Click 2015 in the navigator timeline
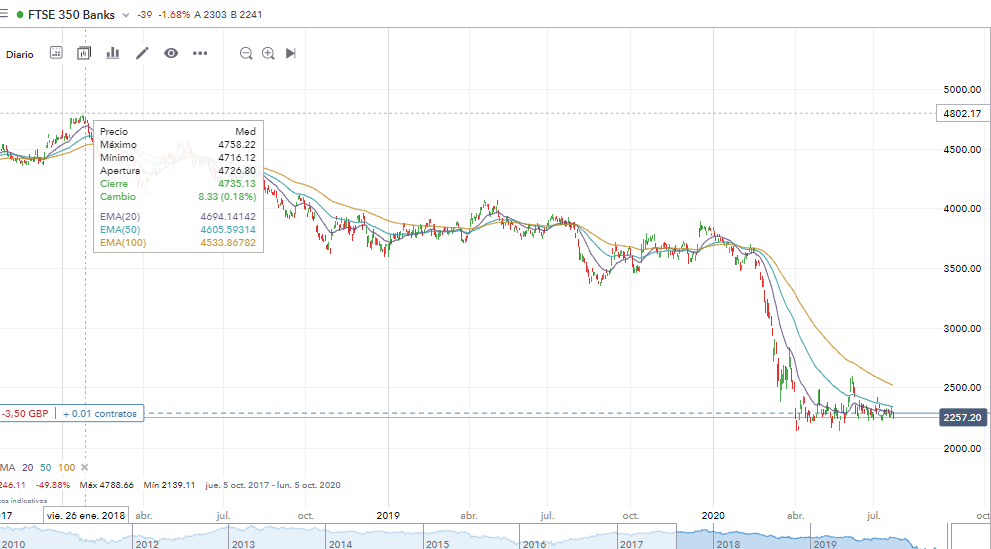This screenshot has width=991, height=549. point(437,544)
